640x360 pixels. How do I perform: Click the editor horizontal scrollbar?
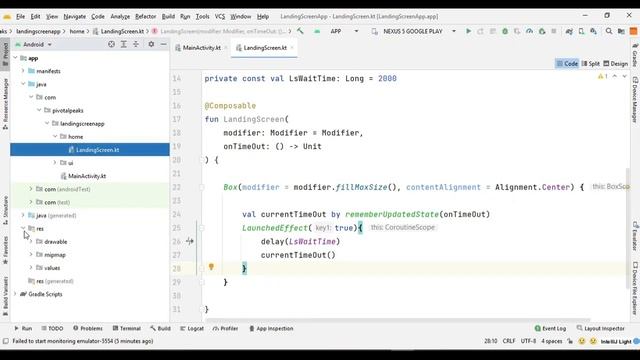point(398,320)
